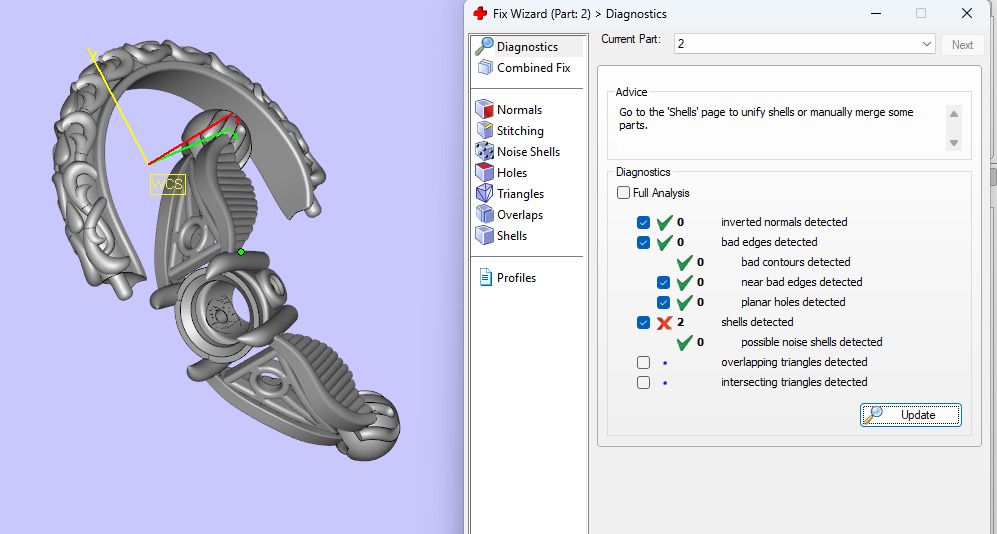
Task: Click the Update button
Action: tap(911, 414)
